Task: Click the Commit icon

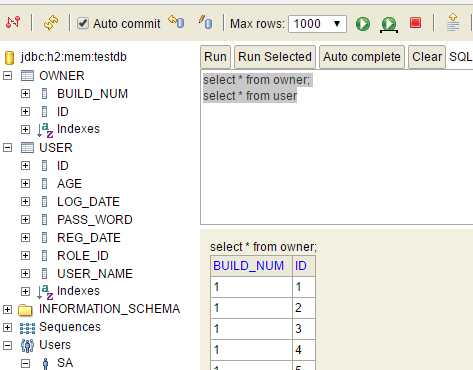Action: point(206,22)
